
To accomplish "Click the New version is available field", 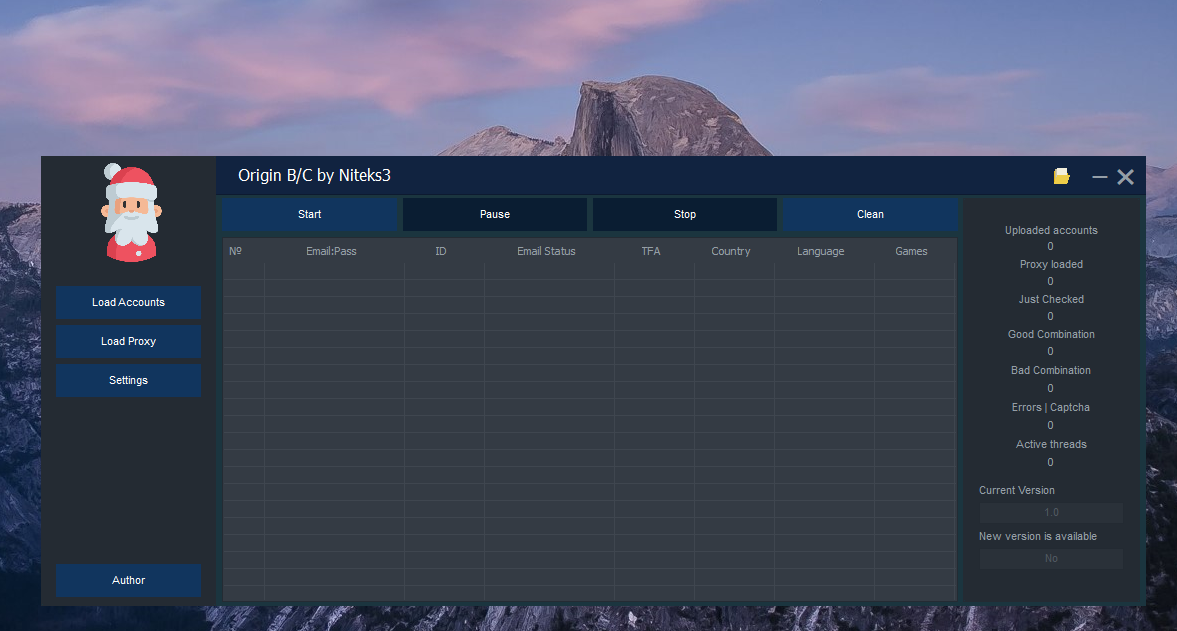I will point(1051,558).
